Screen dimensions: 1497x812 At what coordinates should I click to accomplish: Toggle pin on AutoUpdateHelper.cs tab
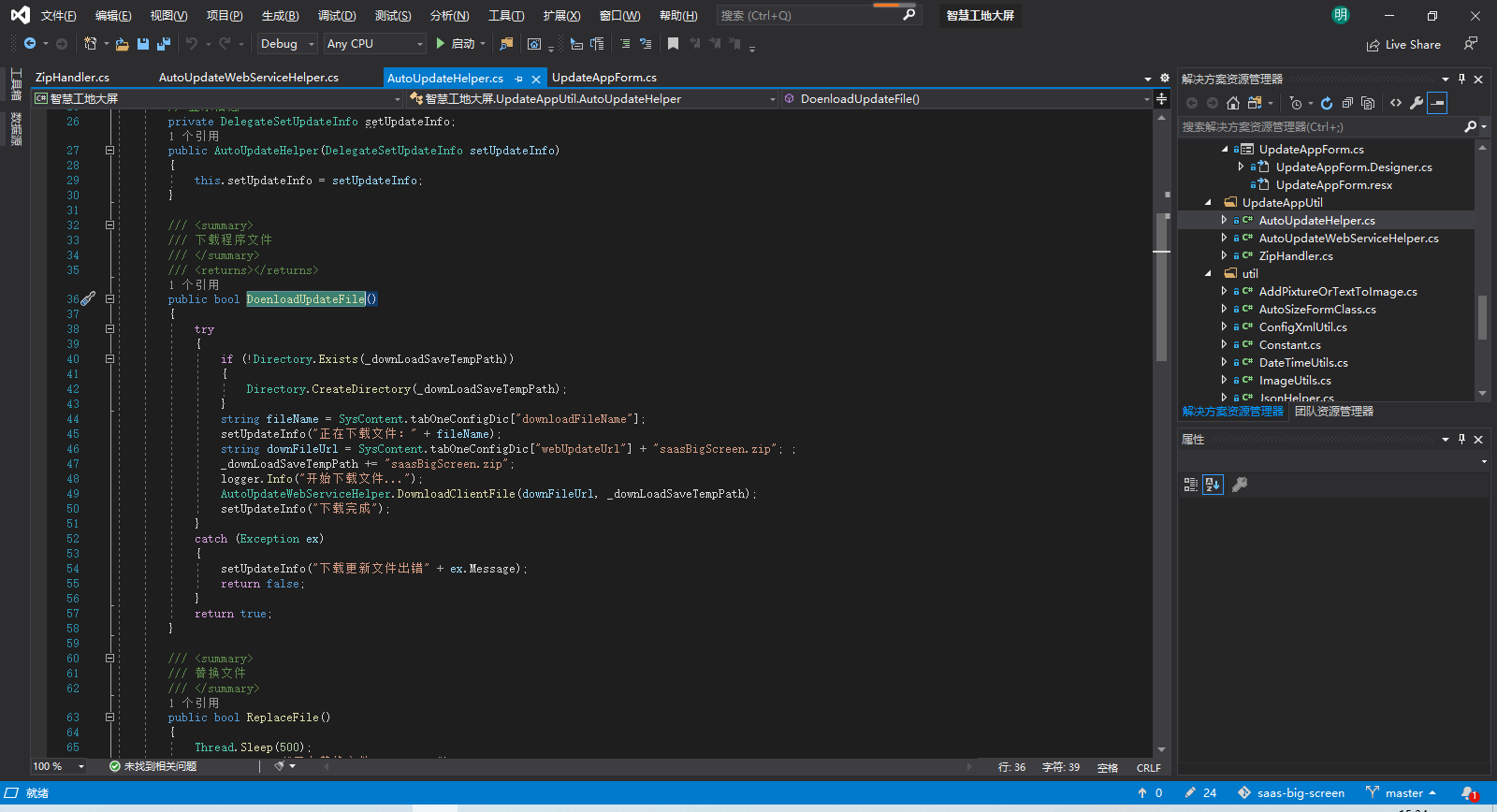[519, 79]
